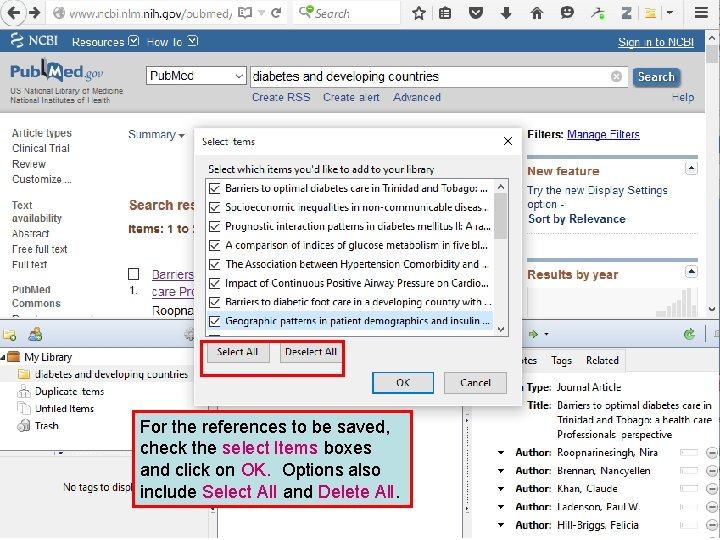The image size is (720, 540).
Task: Open the PubMed database dropdown
Action: tap(197, 76)
